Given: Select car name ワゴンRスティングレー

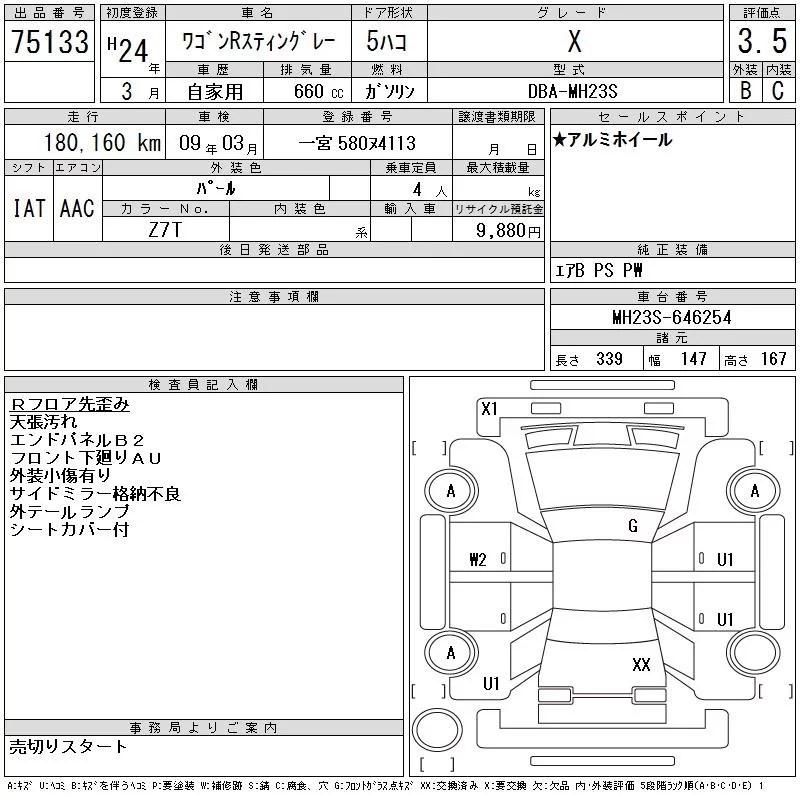Looking at the screenshot, I should pyautogui.click(x=259, y=41).
